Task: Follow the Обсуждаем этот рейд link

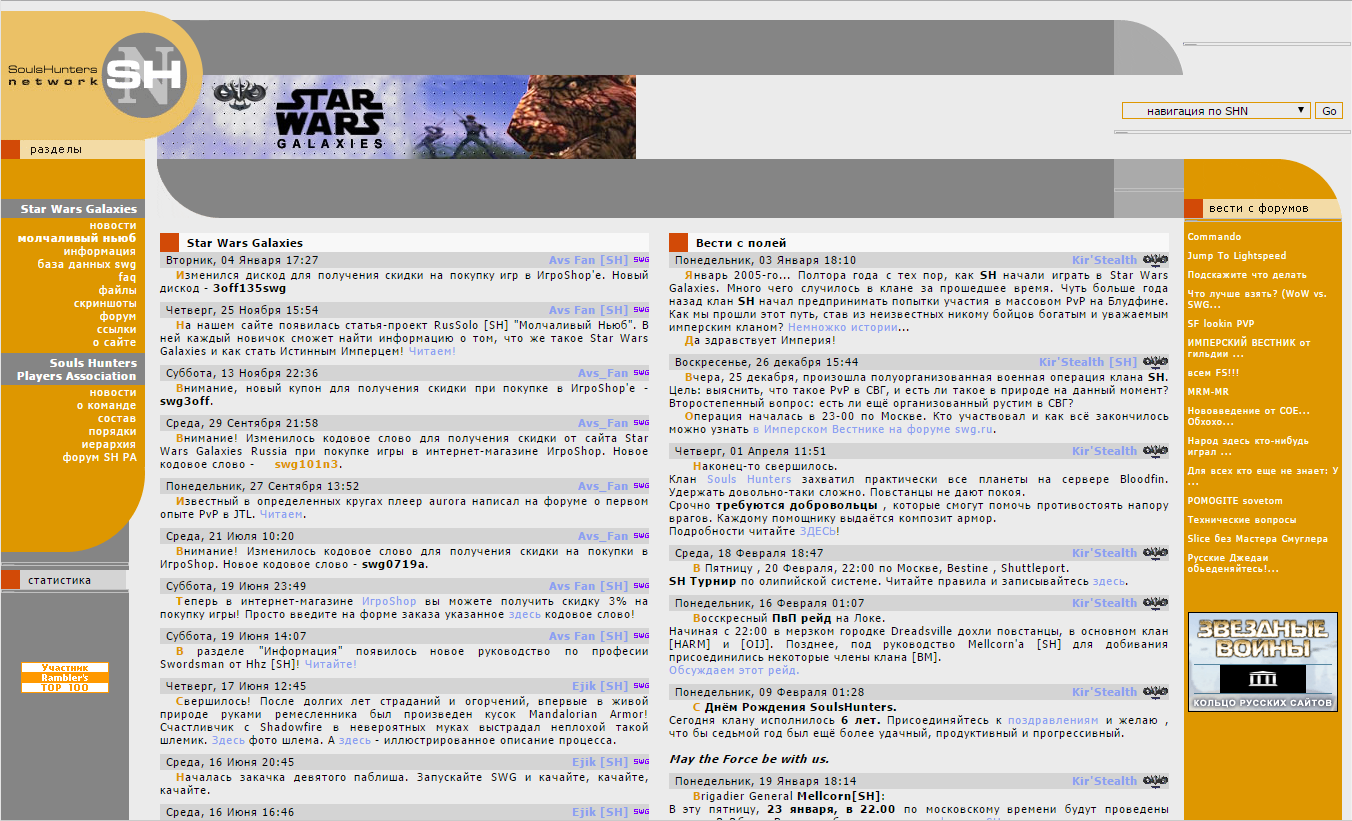Action: [734, 670]
